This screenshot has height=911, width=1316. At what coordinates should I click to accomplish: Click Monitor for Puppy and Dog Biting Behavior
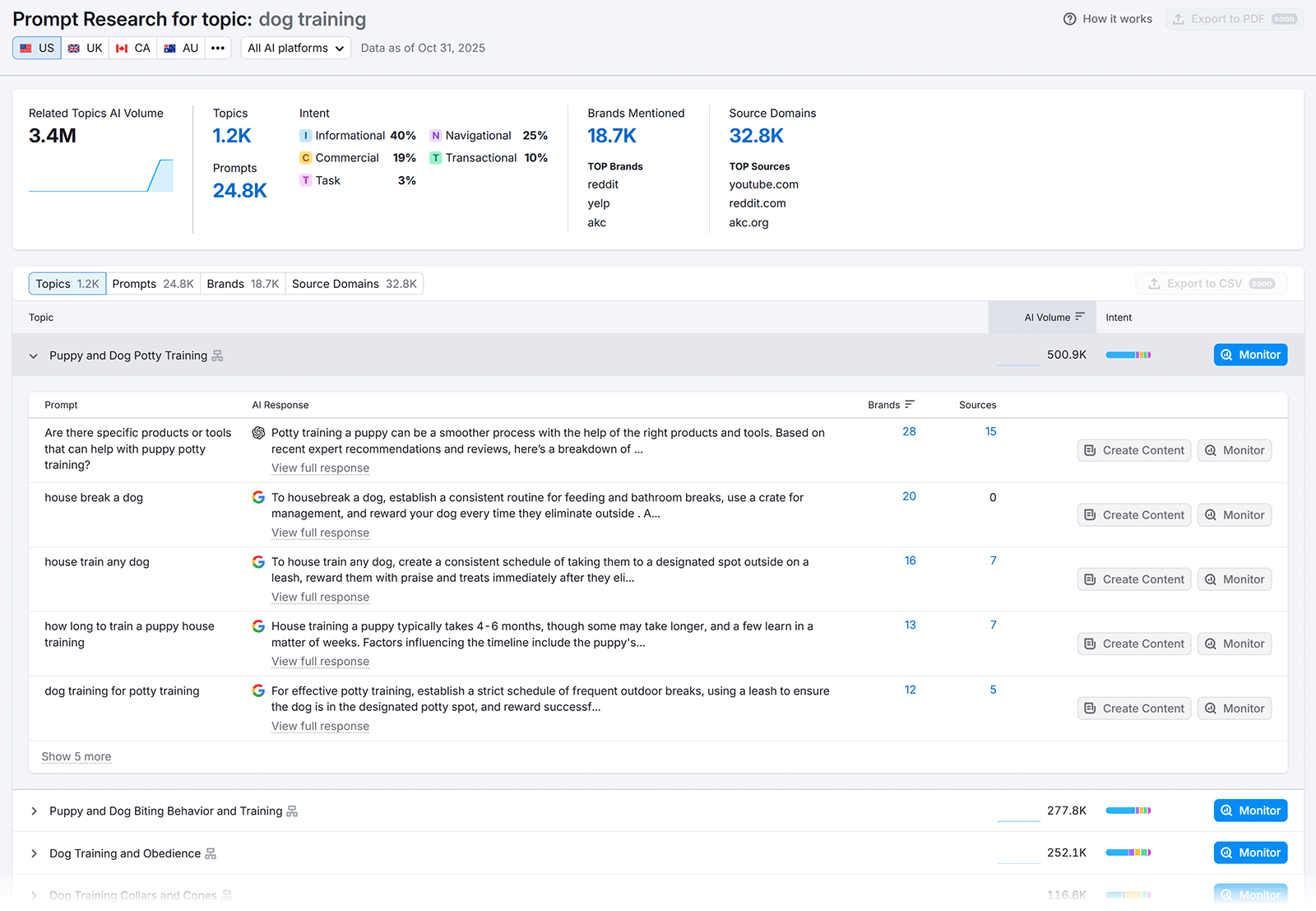1250,810
